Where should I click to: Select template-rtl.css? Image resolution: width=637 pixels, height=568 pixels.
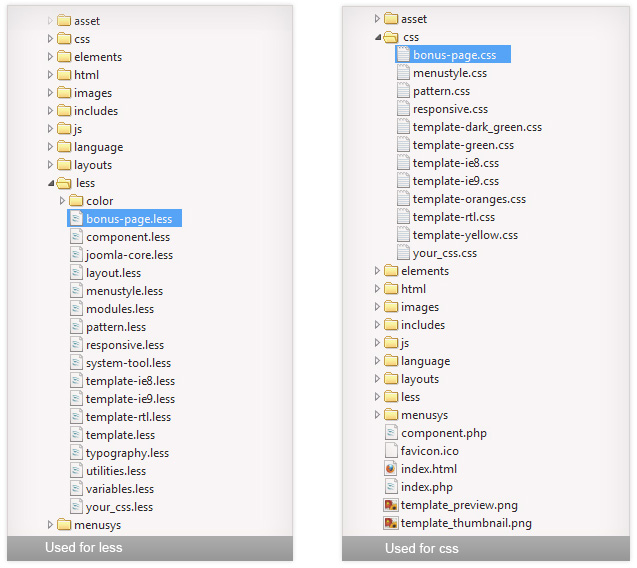point(446,217)
